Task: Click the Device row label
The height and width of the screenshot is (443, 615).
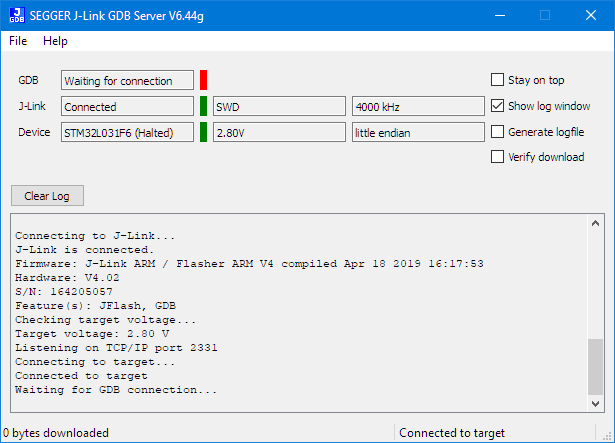Action: [x=34, y=132]
